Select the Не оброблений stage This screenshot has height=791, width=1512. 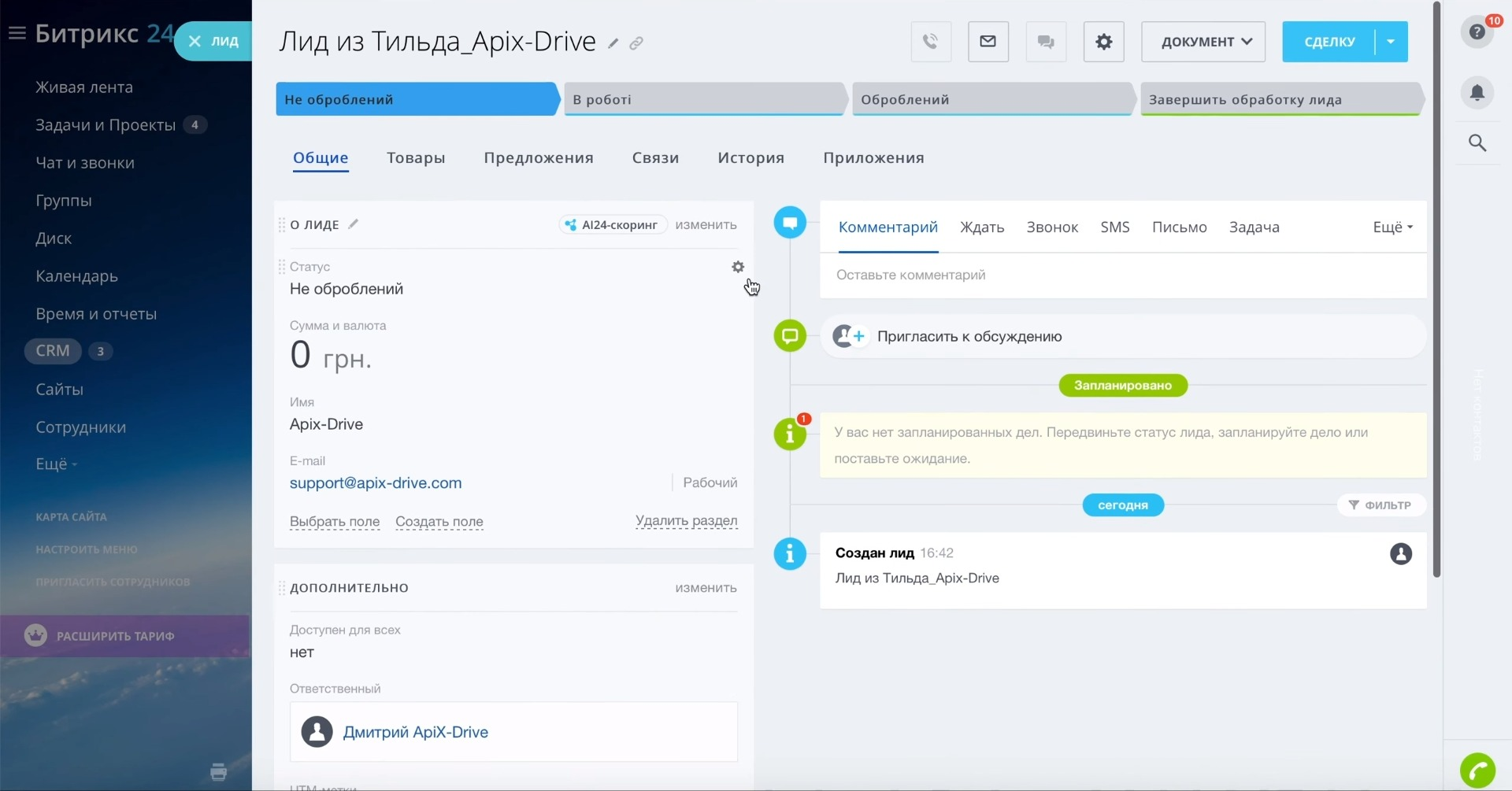tap(417, 99)
